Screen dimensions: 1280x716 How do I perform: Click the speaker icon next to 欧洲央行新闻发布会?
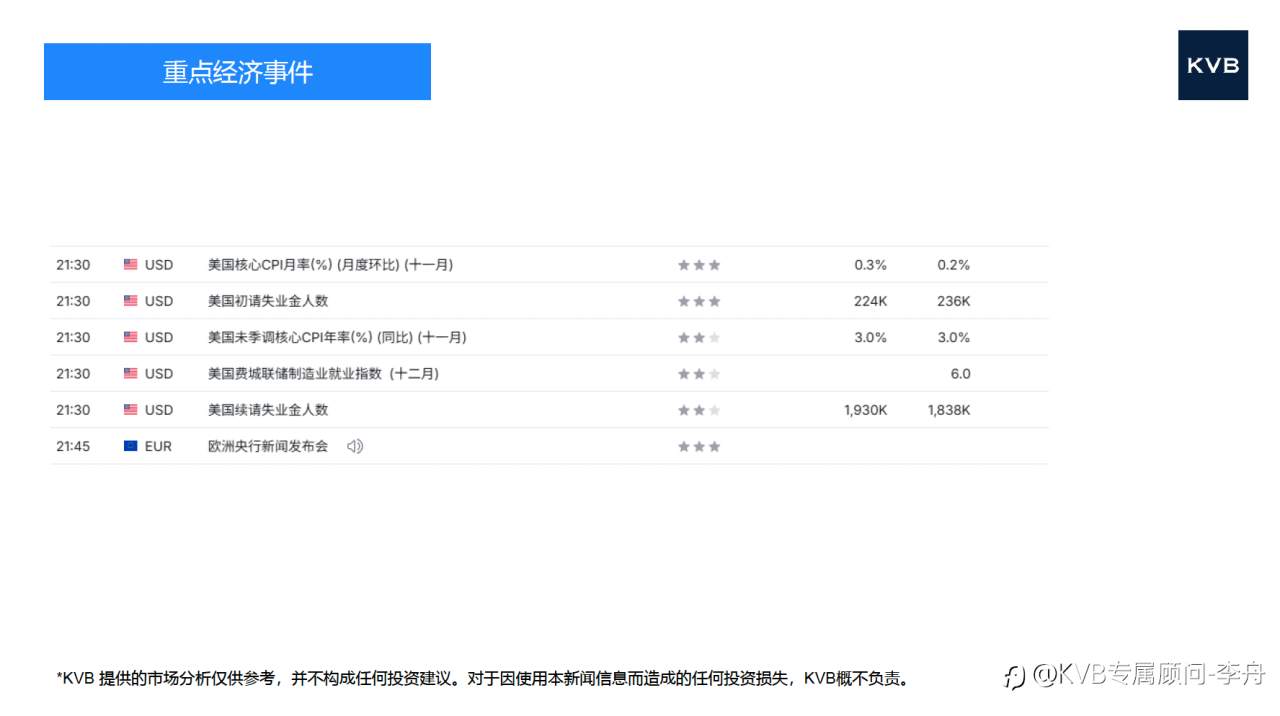click(355, 446)
